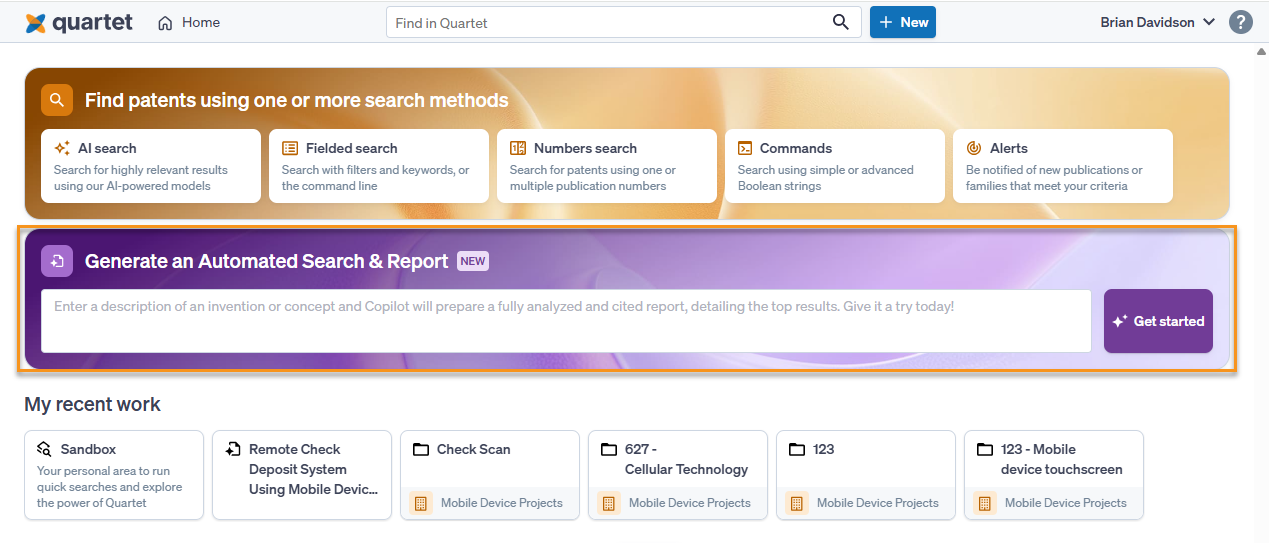Click the Numbers search icon
The width and height of the screenshot is (1269, 543).
(x=518, y=148)
